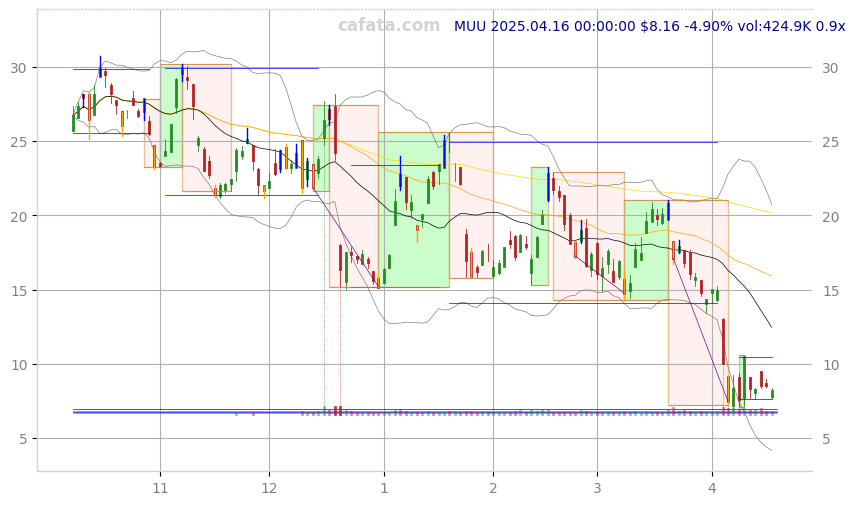Click the right y-axis label 30
856x505 pixels.
830,68
